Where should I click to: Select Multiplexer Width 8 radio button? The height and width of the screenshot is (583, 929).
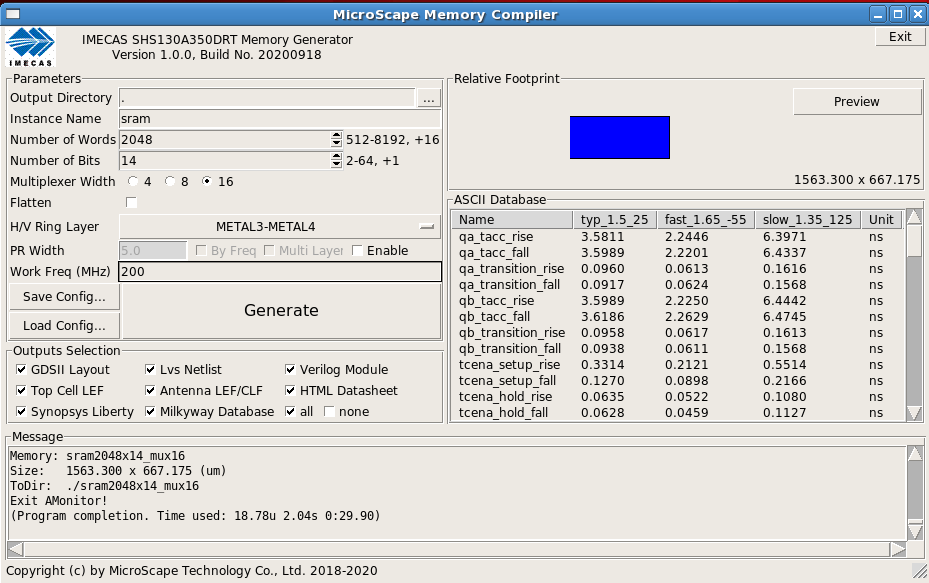(x=170, y=182)
